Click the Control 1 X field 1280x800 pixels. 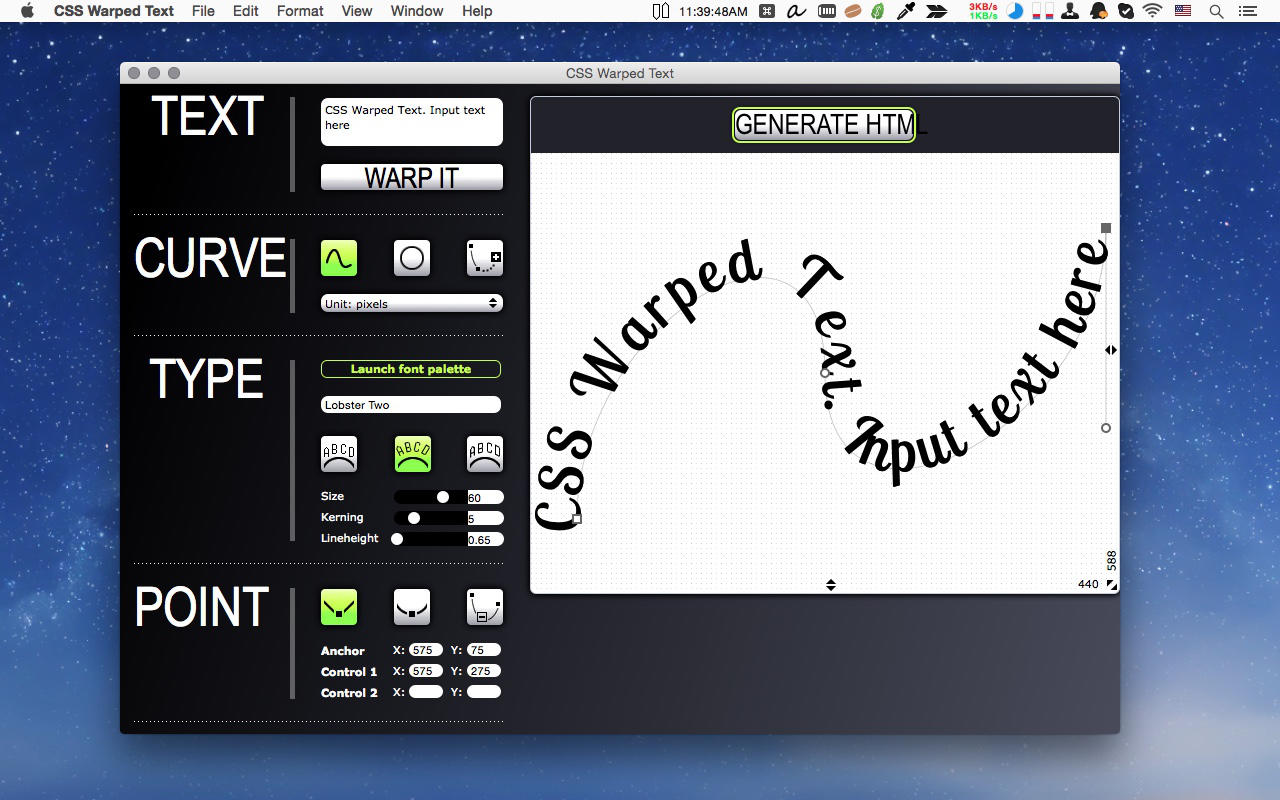coord(426,671)
